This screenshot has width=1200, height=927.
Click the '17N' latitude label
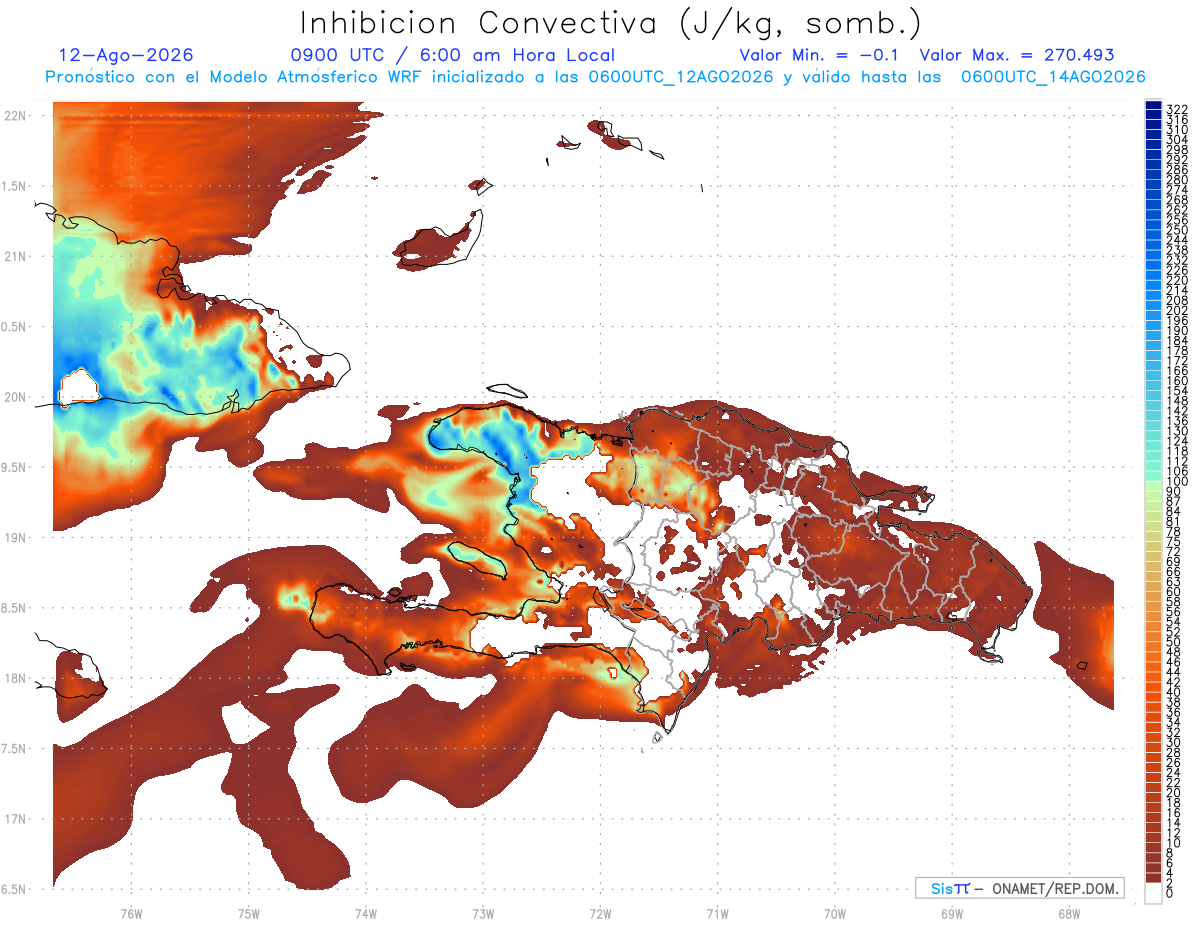point(15,819)
